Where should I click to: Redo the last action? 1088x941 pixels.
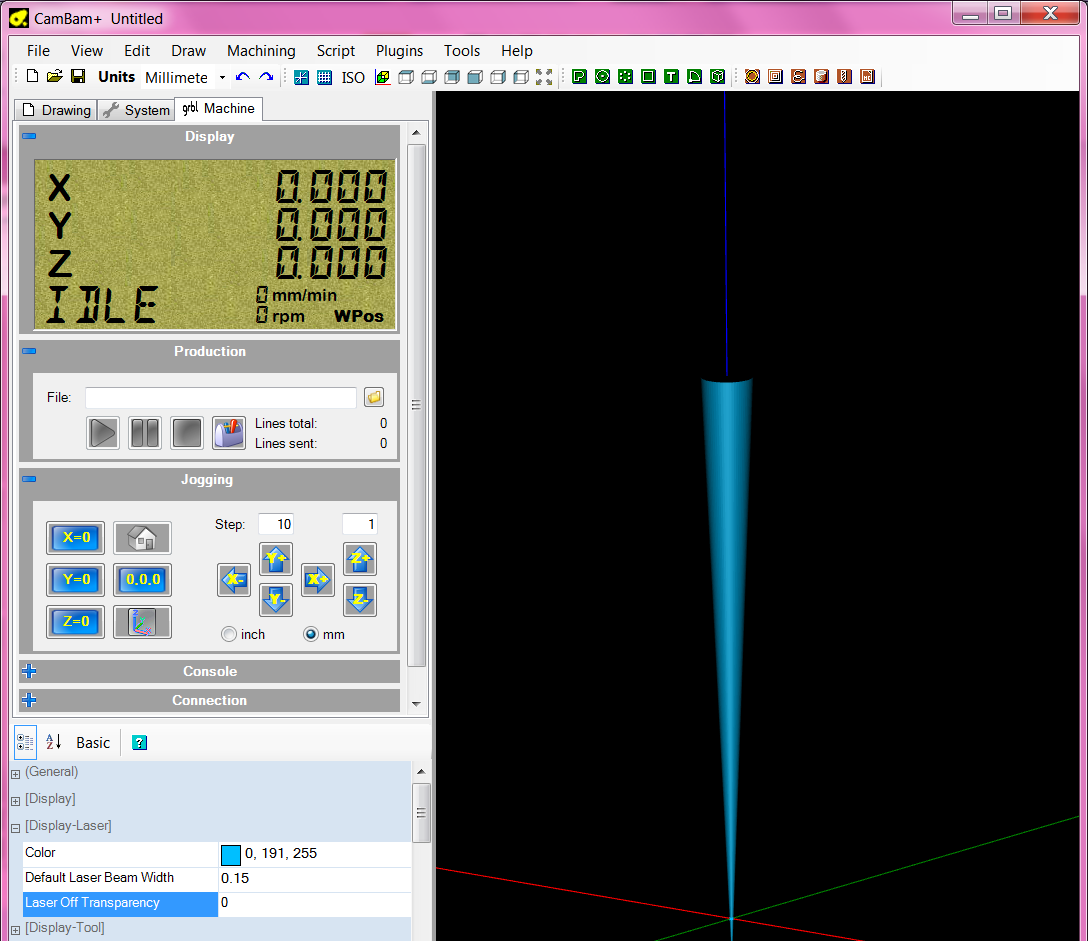266,77
